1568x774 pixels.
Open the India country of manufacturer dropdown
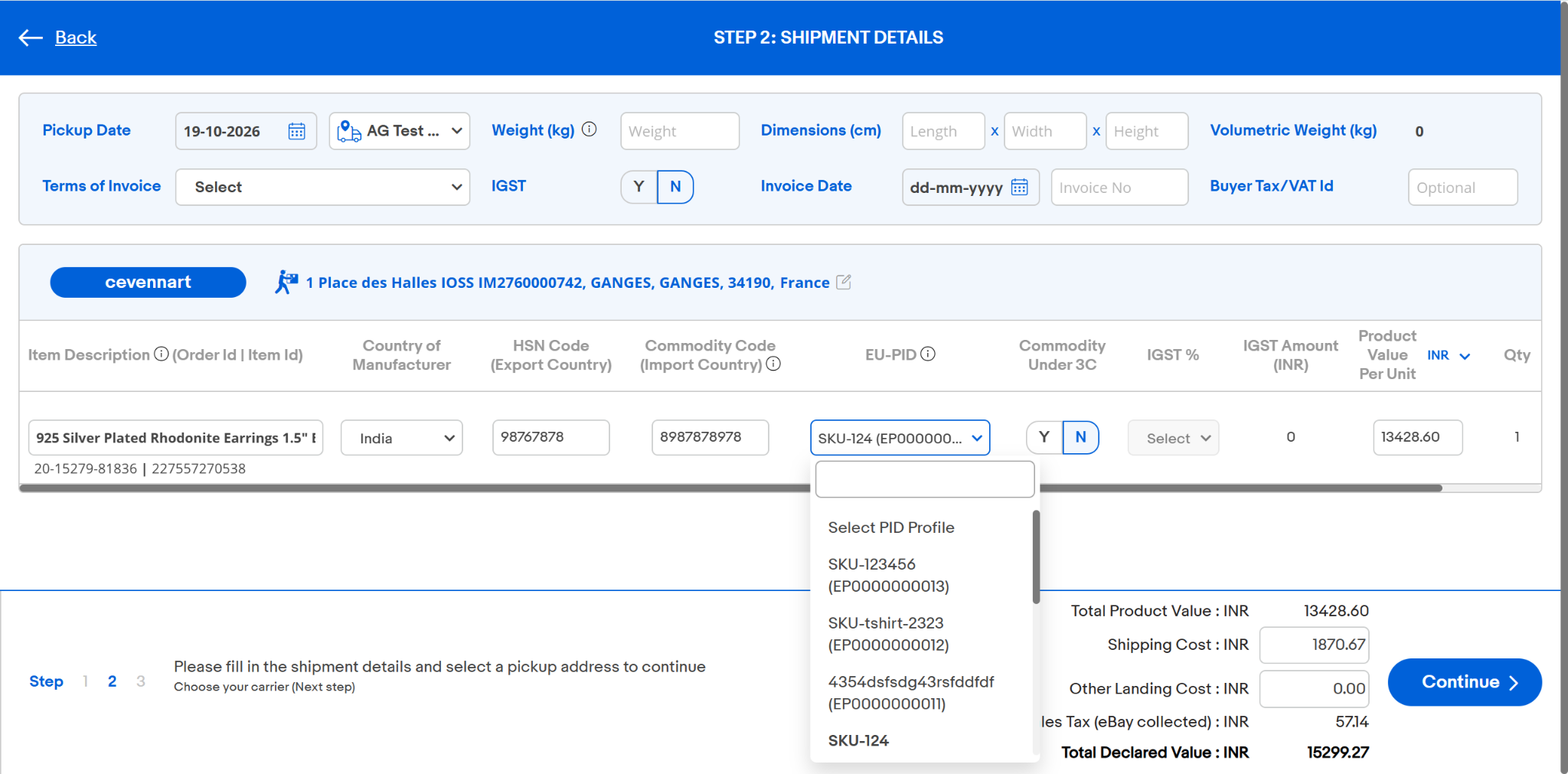coord(401,438)
